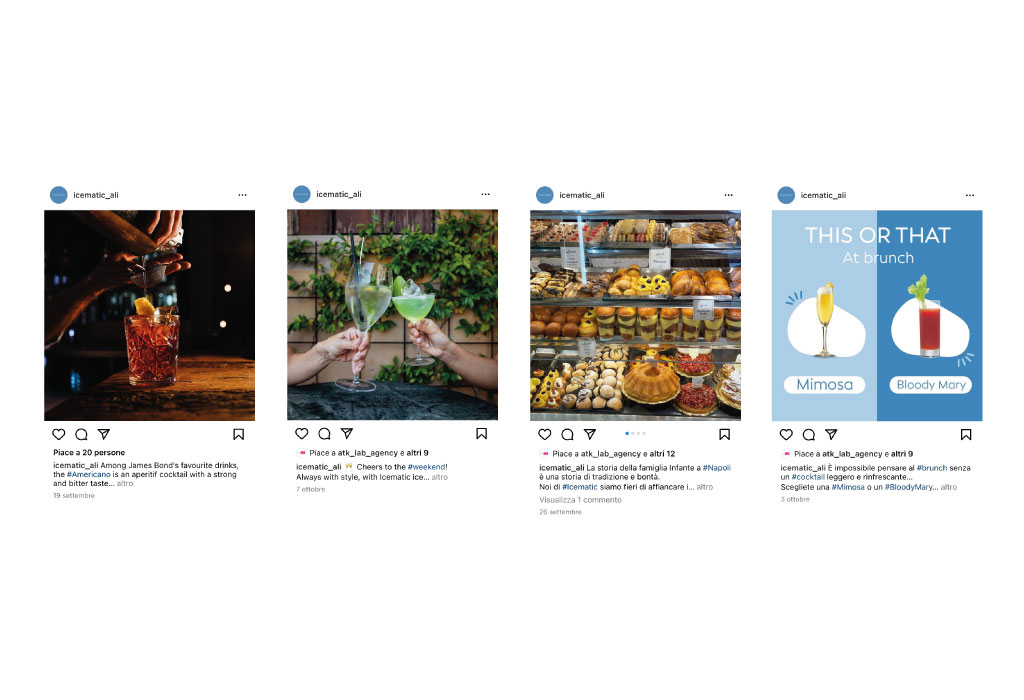Share the weekend cheers post
This screenshot has width=1024, height=700.
point(347,434)
